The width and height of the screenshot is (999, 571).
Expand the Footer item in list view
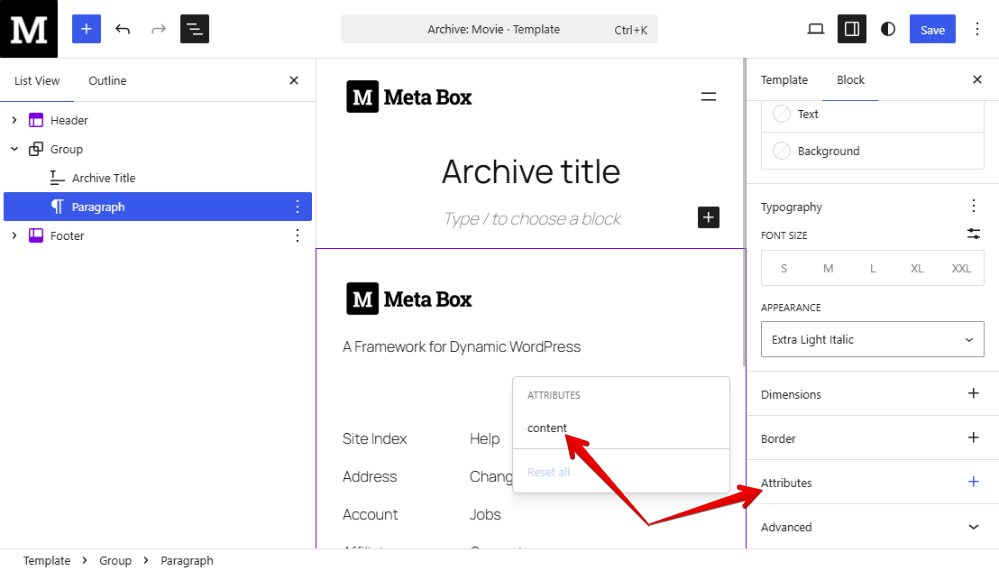(14, 236)
